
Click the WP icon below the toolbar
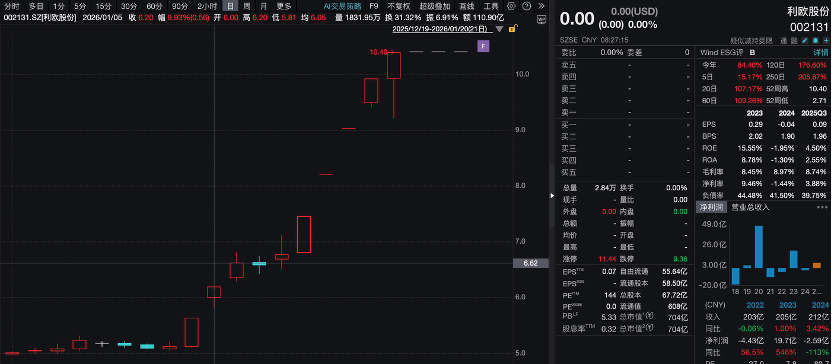(541, 19)
